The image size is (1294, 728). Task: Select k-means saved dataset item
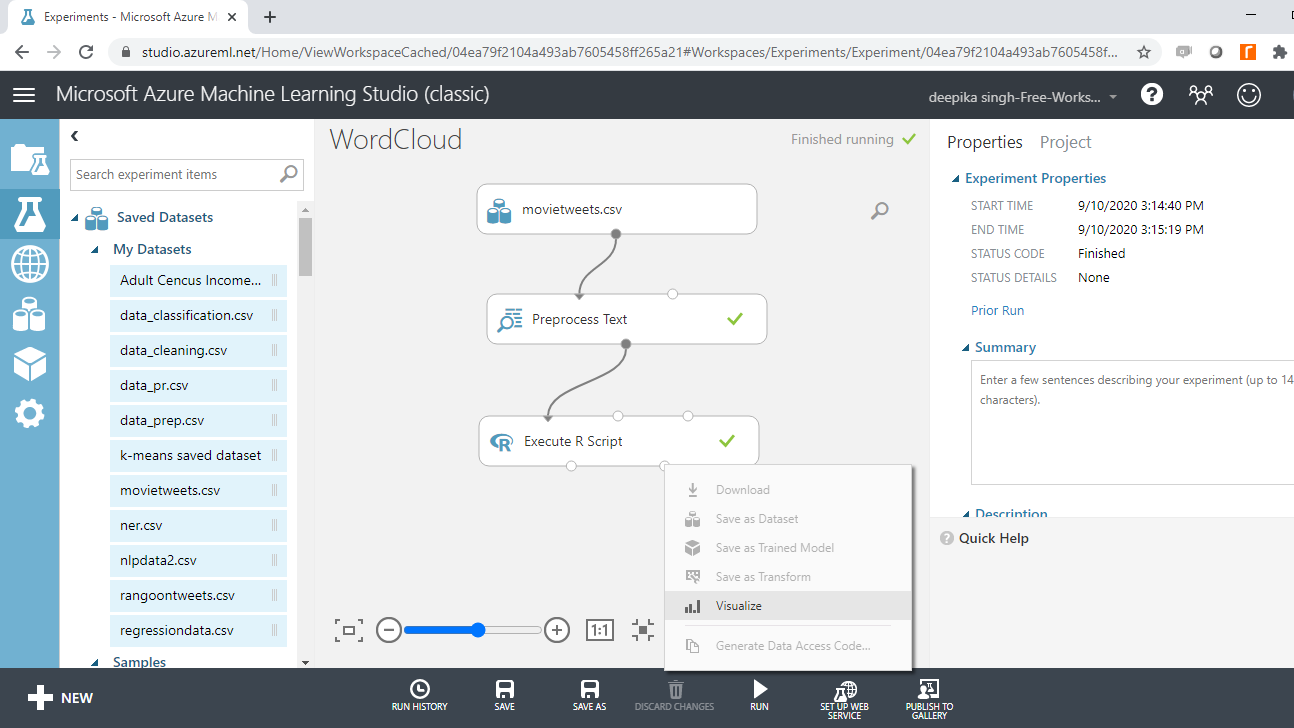(x=198, y=456)
